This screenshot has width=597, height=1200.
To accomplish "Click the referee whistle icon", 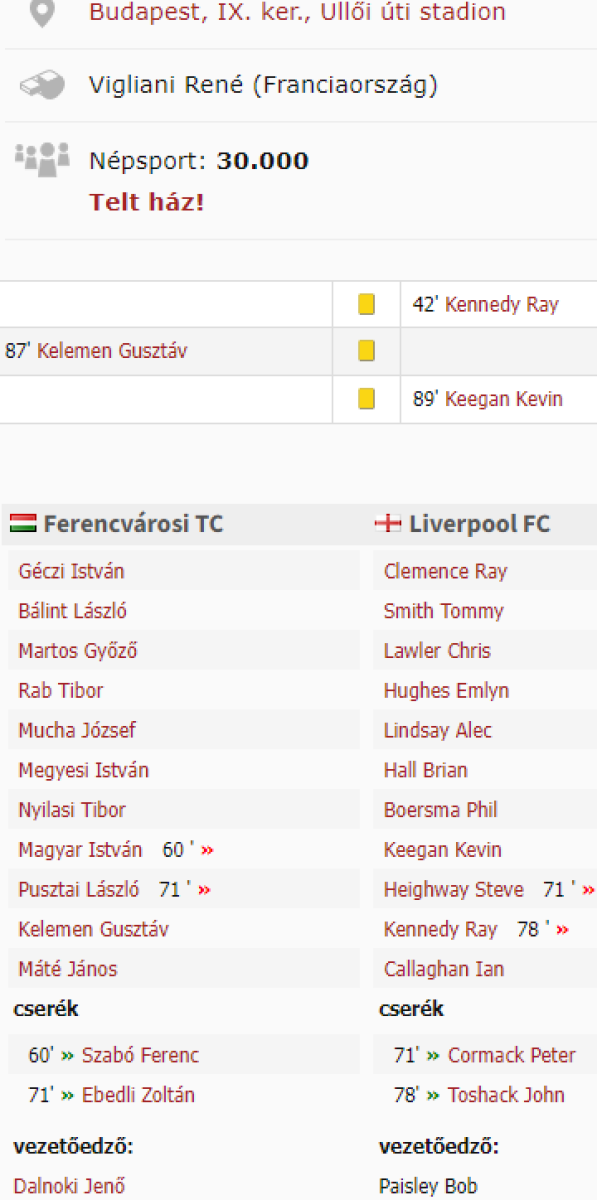I will click(x=41, y=86).
